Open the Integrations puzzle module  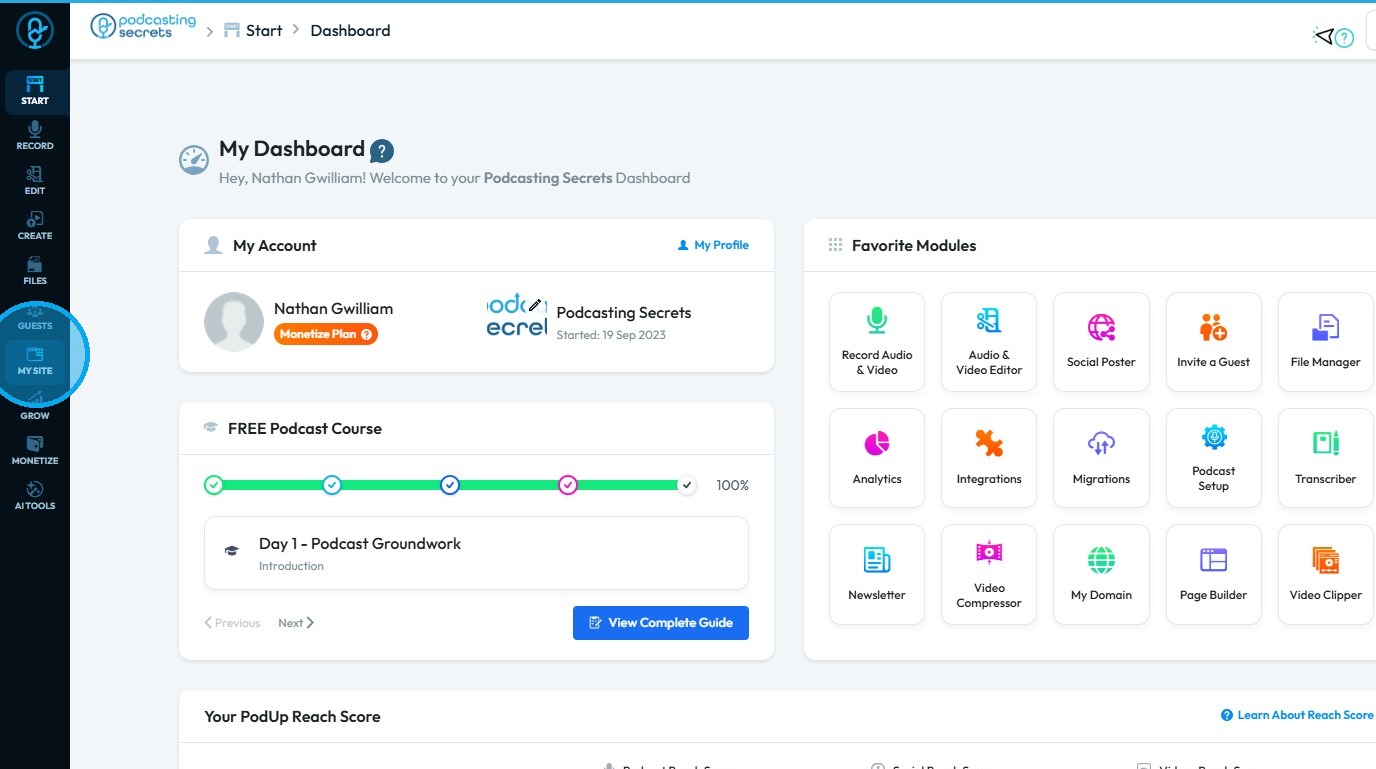(x=989, y=458)
